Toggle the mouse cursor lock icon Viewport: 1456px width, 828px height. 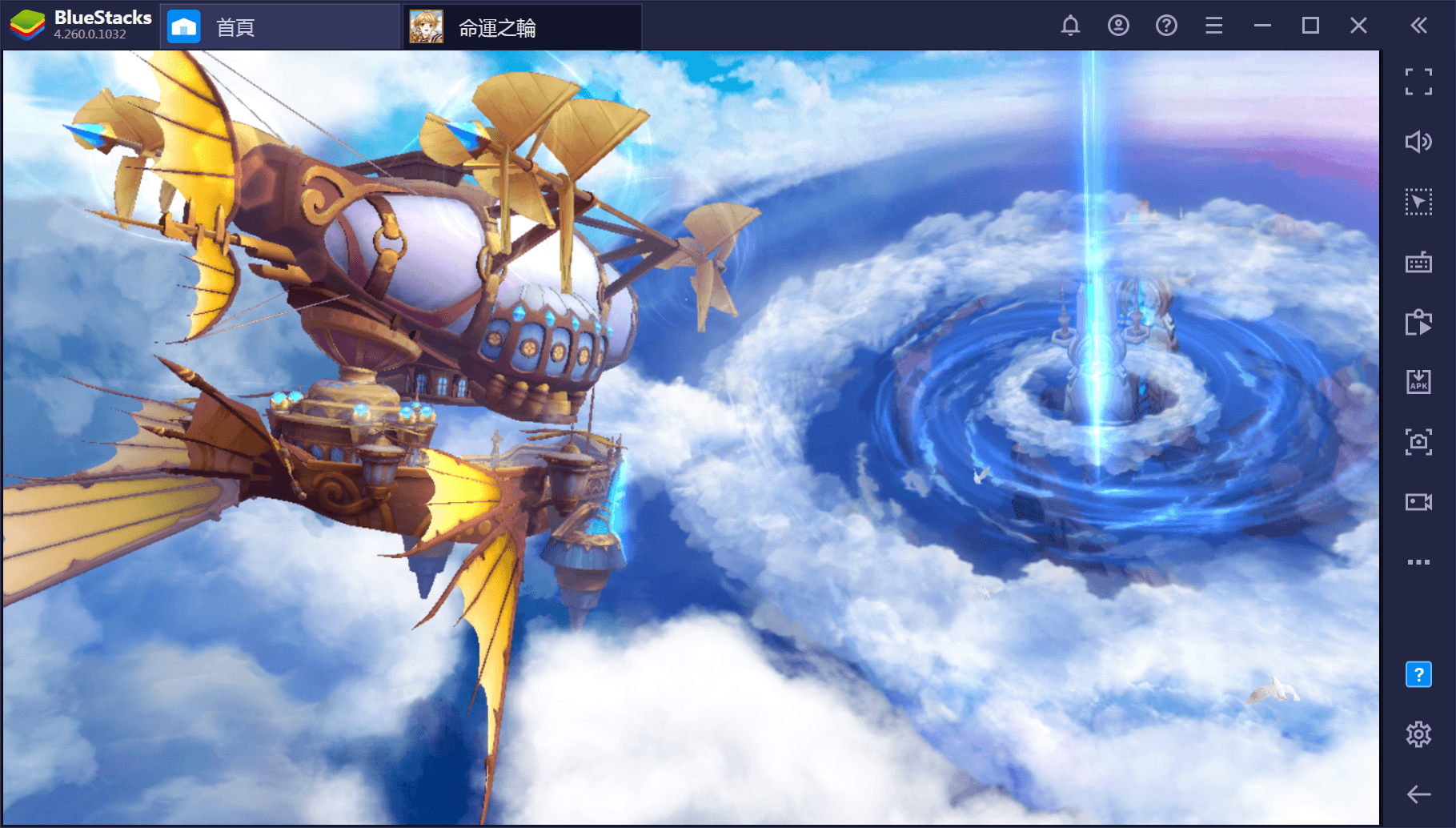(x=1418, y=202)
